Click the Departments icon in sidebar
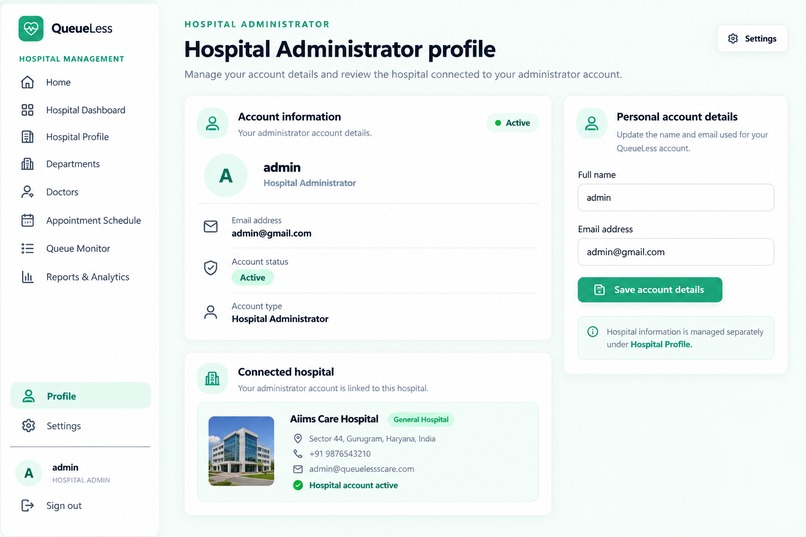This screenshot has width=806, height=537. [x=27, y=164]
